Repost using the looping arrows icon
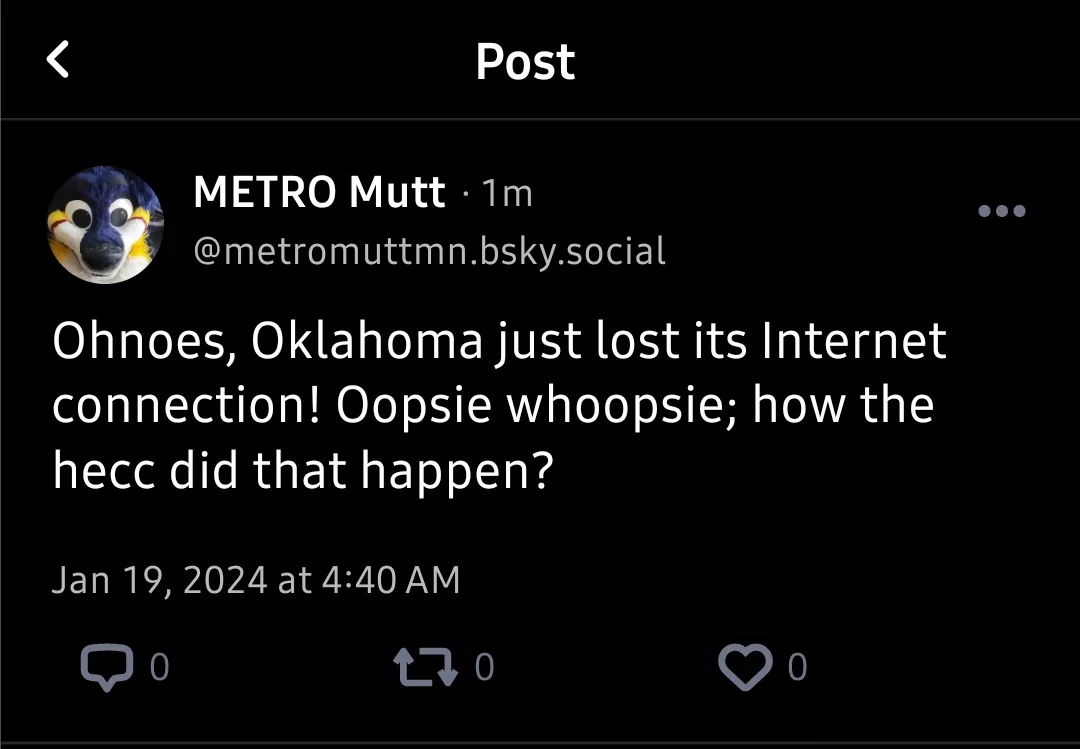The width and height of the screenshot is (1080, 749). click(428, 667)
